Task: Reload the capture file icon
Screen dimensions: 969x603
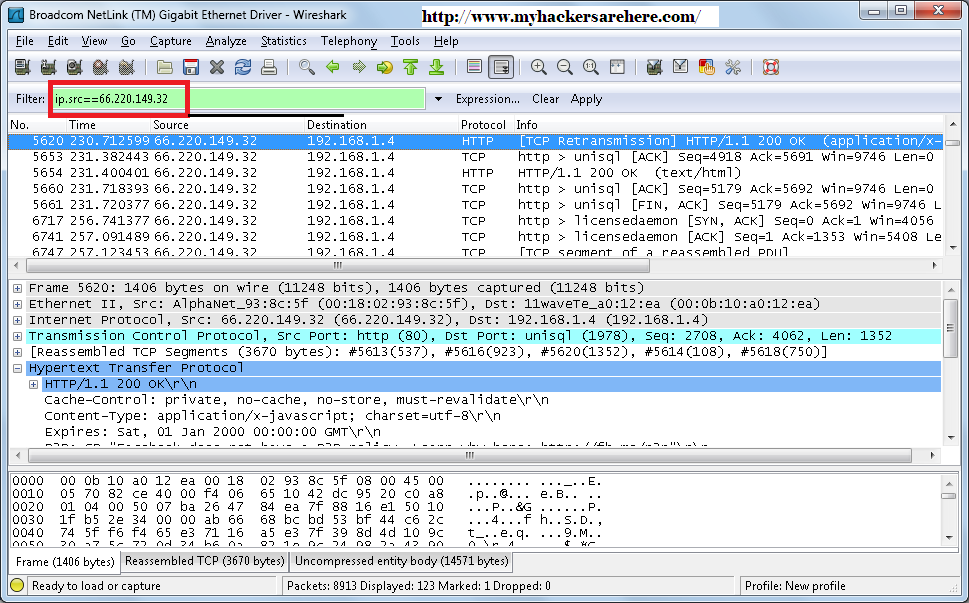Action: 243,67
